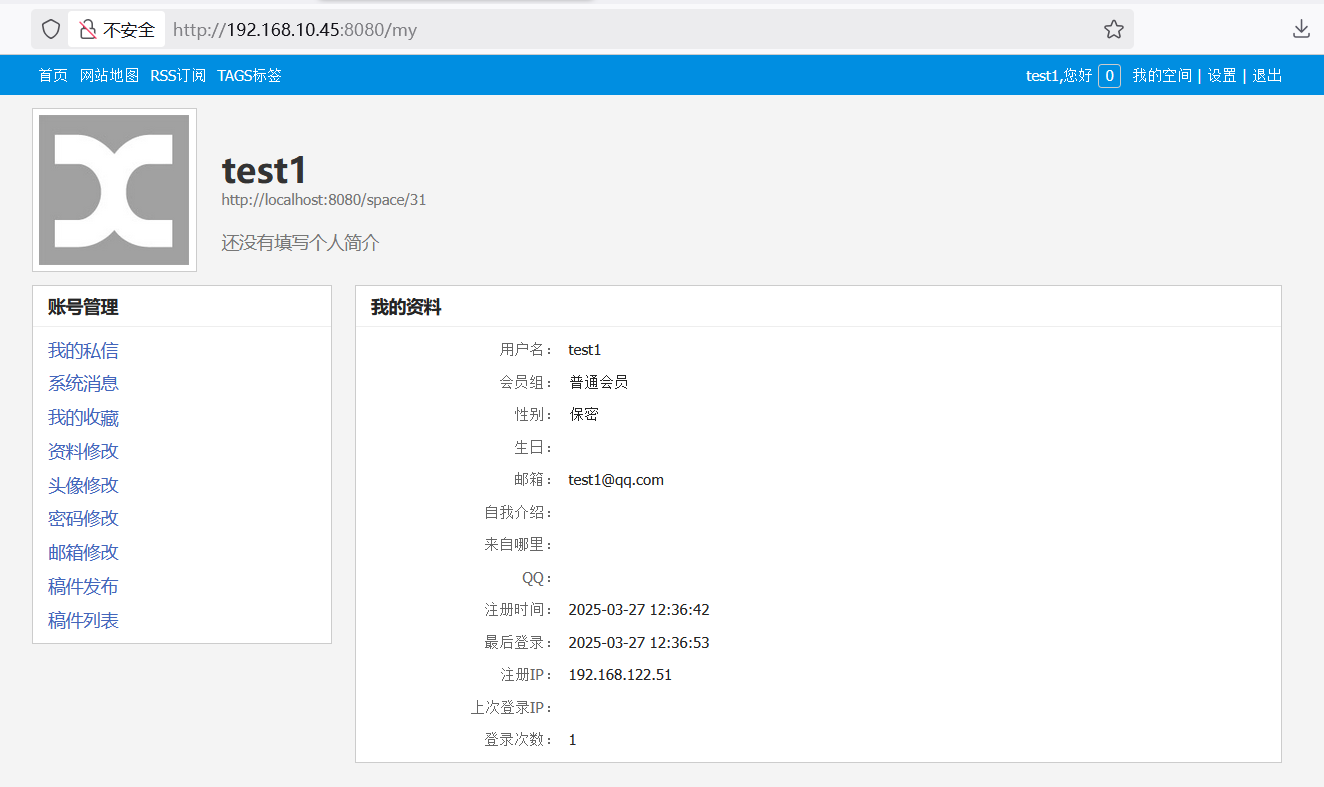Open 我的收藏 in the sidebar
The image size is (1324, 787).
(x=83, y=418)
